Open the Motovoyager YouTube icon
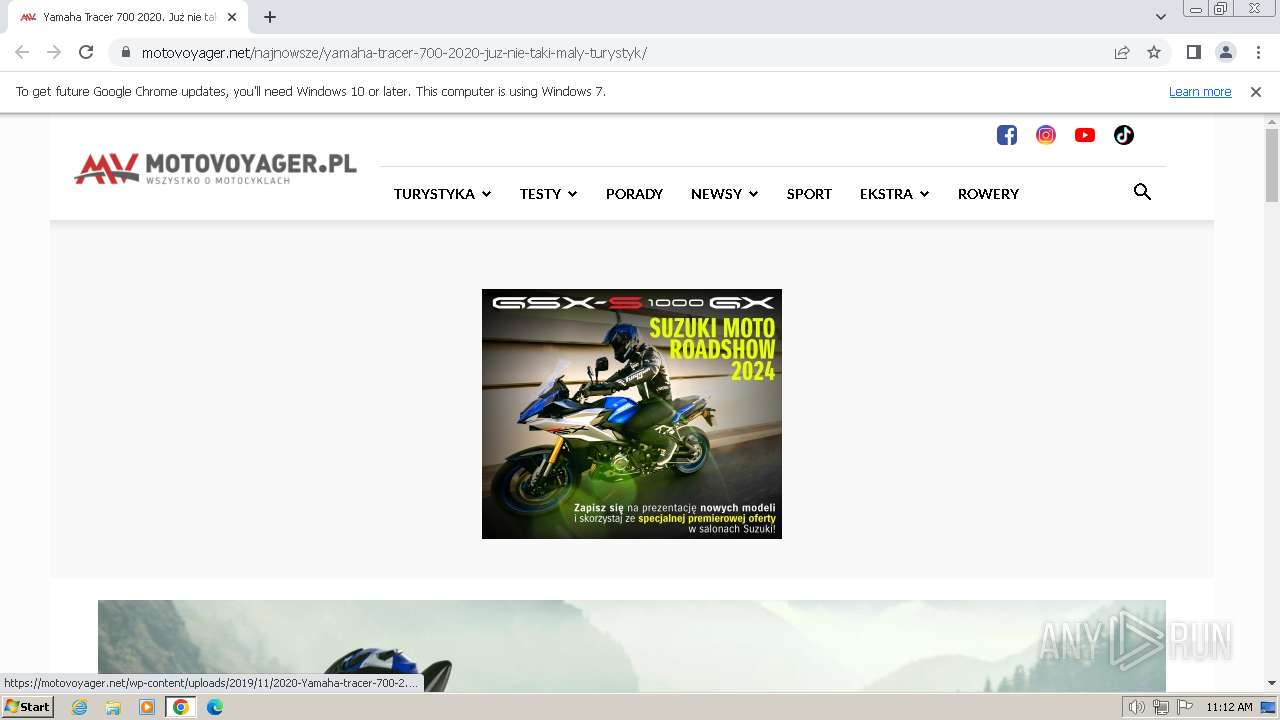The width and height of the screenshot is (1280, 720). pyautogui.click(x=1085, y=135)
